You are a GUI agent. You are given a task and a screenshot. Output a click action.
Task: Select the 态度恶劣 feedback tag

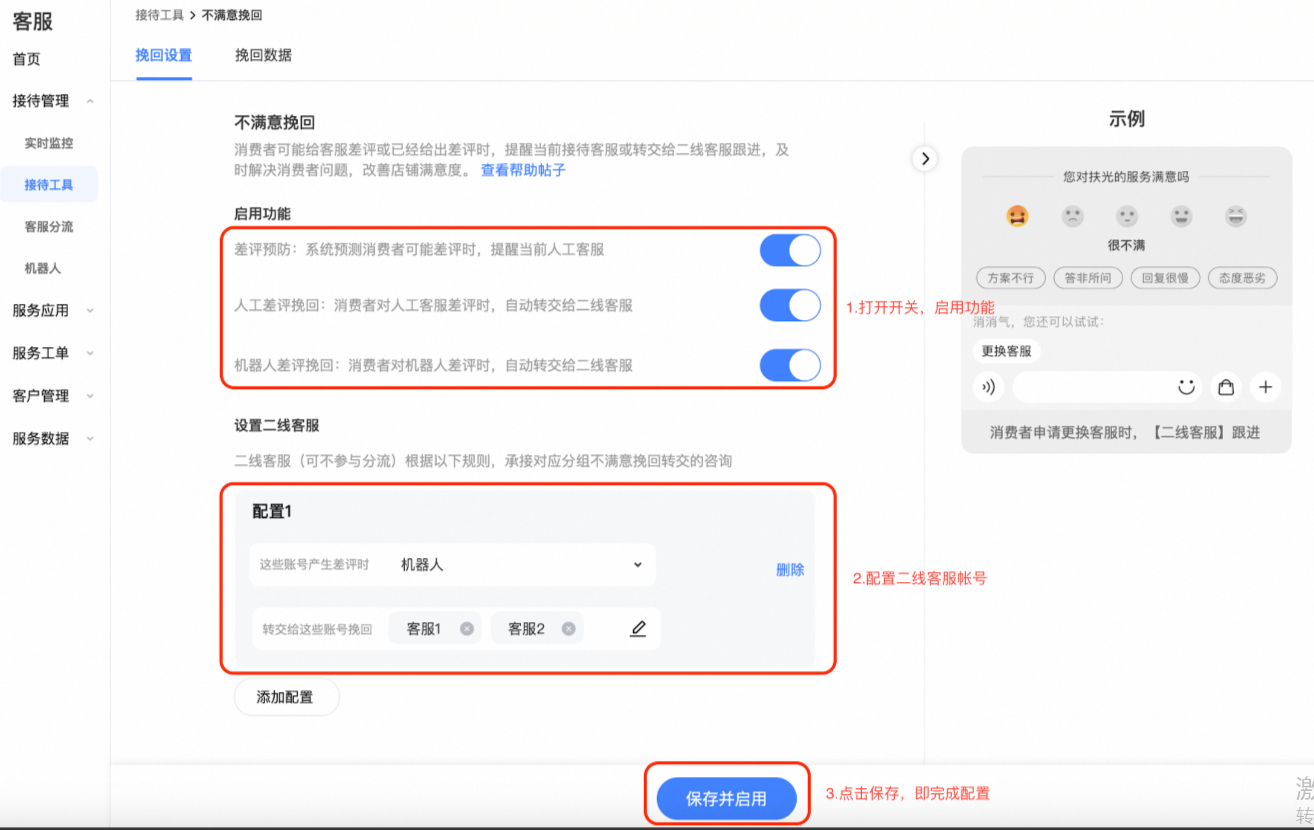[1242, 278]
